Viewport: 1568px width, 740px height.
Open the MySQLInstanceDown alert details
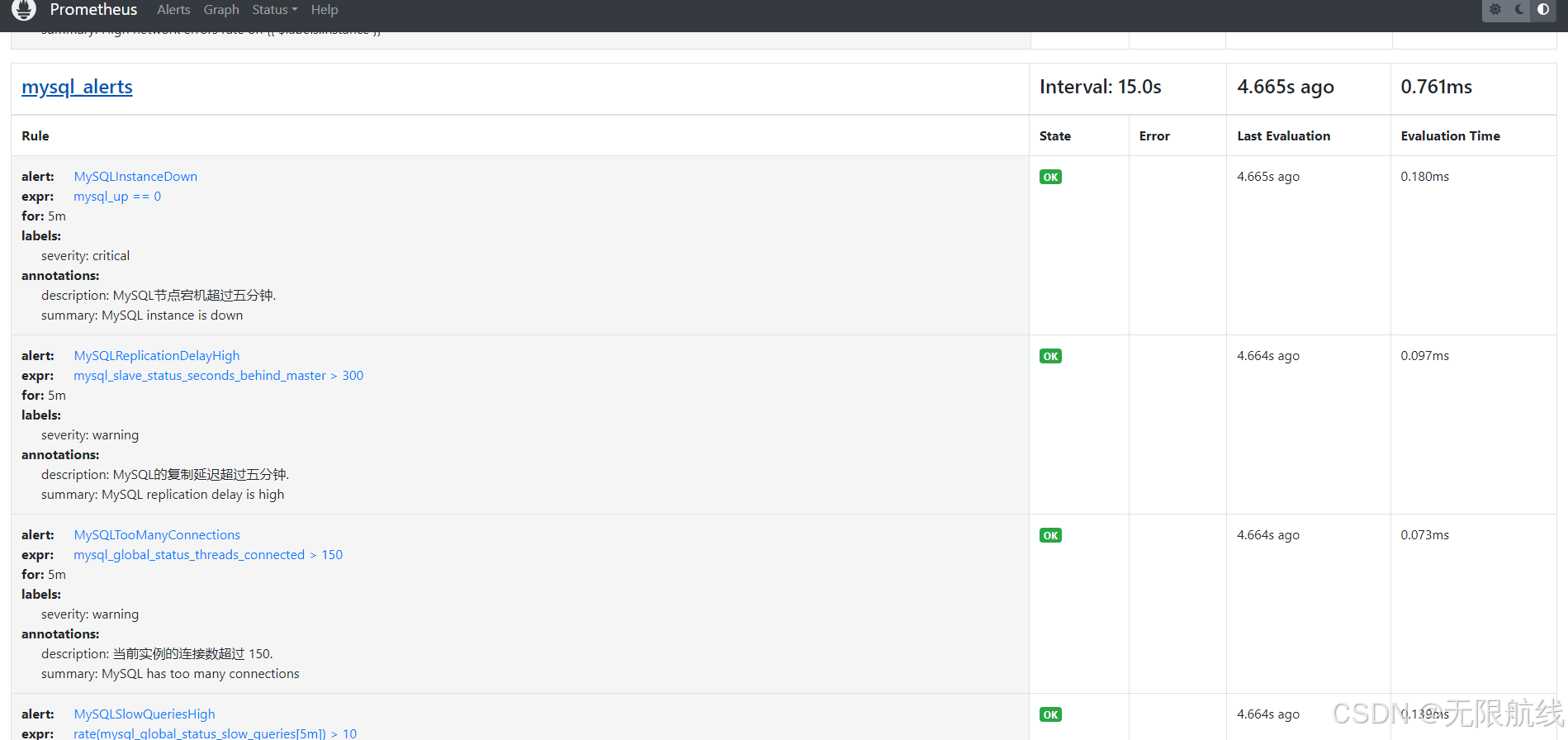(x=135, y=176)
